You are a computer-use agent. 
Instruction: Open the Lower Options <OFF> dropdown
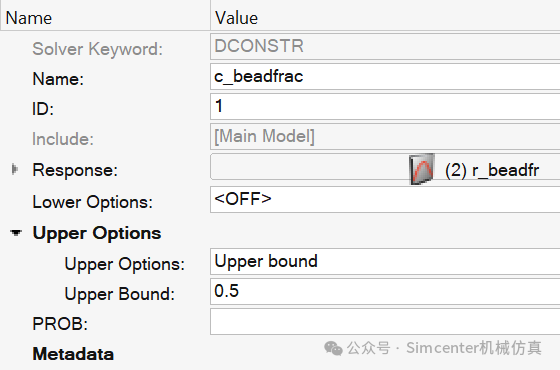tap(385, 199)
